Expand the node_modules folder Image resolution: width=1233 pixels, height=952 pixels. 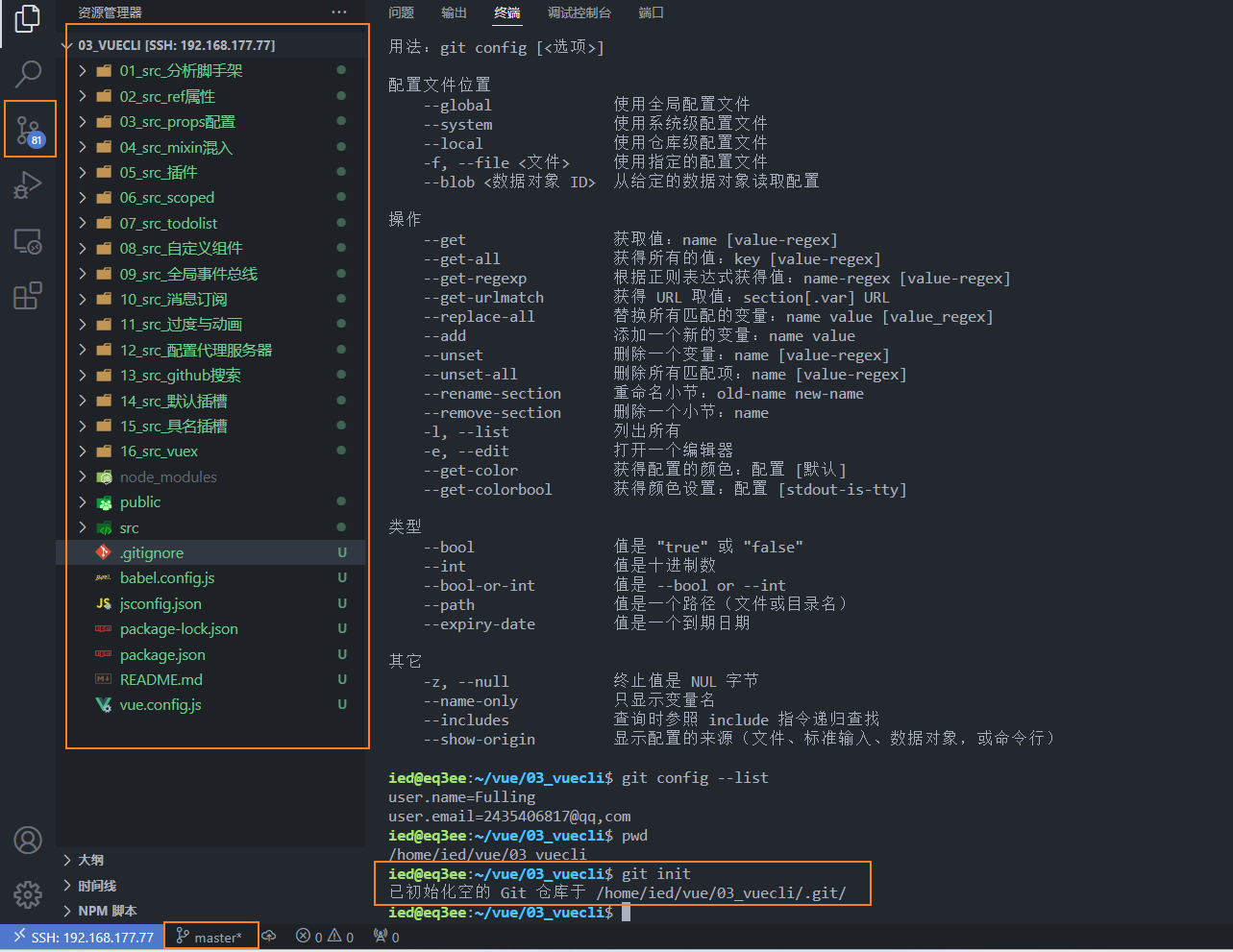coord(210,476)
